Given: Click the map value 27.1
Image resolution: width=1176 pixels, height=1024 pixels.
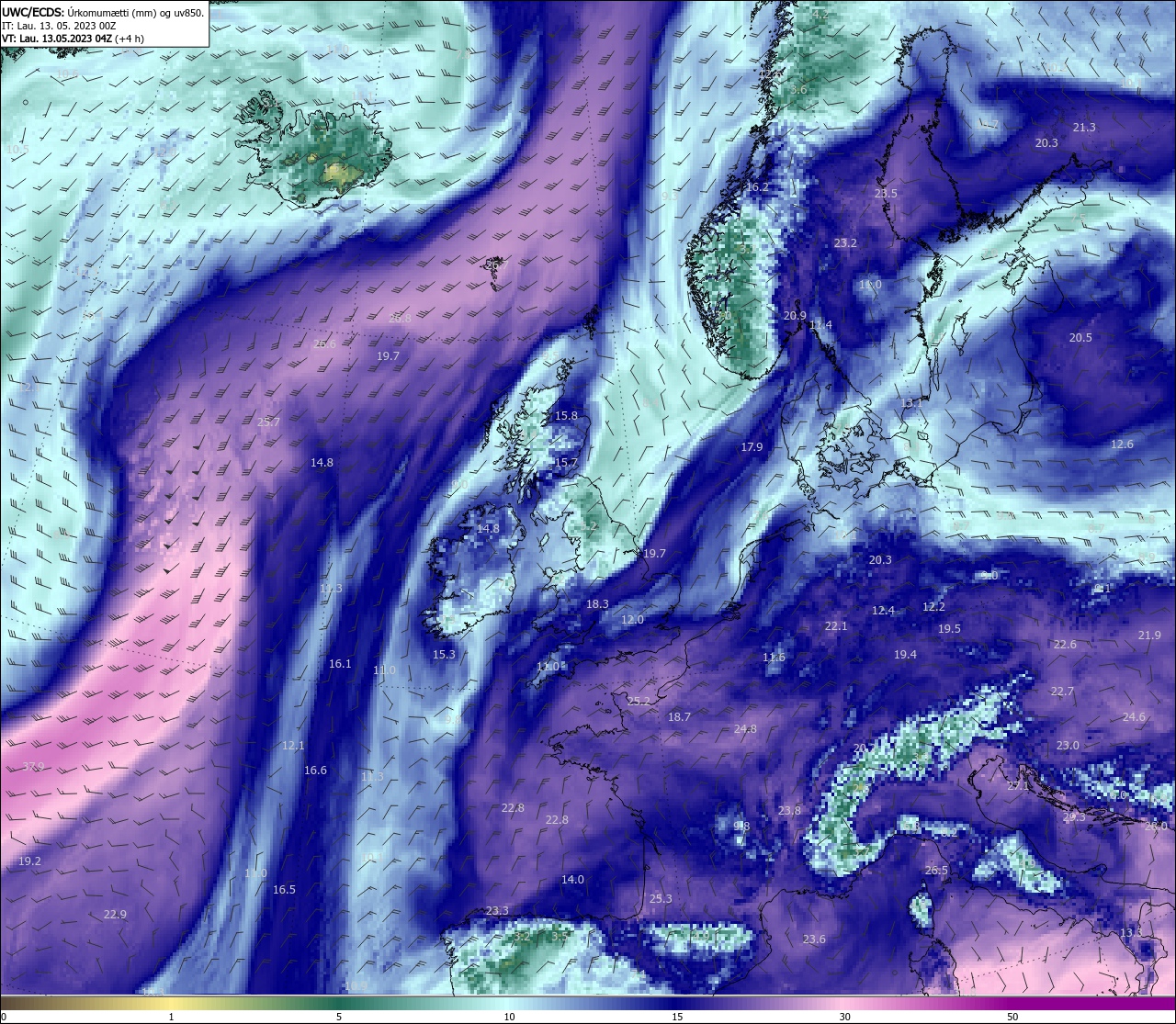Looking at the screenshot, I should 1018,786.
